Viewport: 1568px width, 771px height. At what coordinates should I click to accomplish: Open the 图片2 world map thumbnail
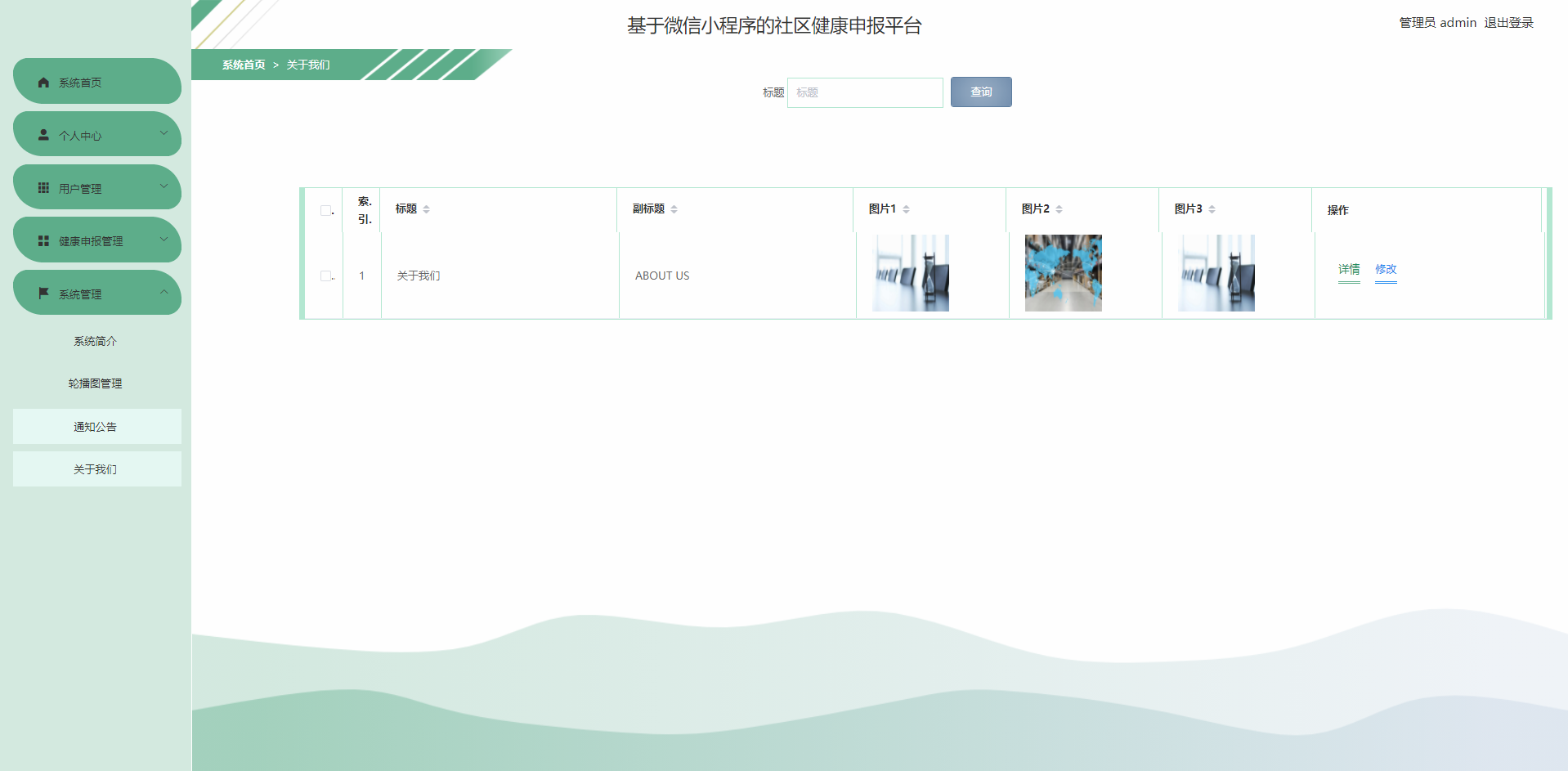[1064, 273]
